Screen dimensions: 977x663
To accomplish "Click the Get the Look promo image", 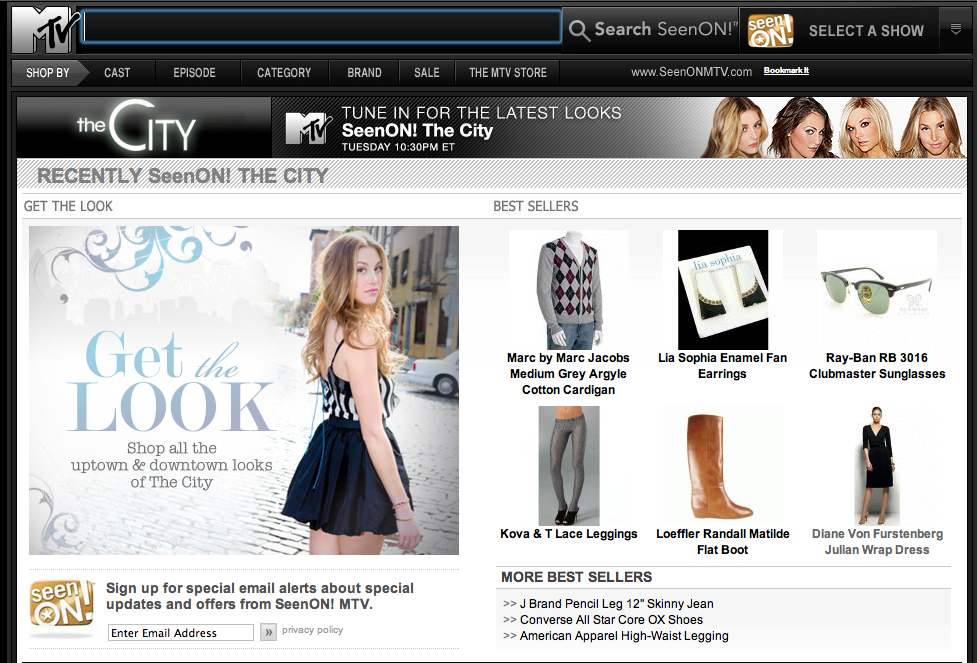I will (244, 391).
